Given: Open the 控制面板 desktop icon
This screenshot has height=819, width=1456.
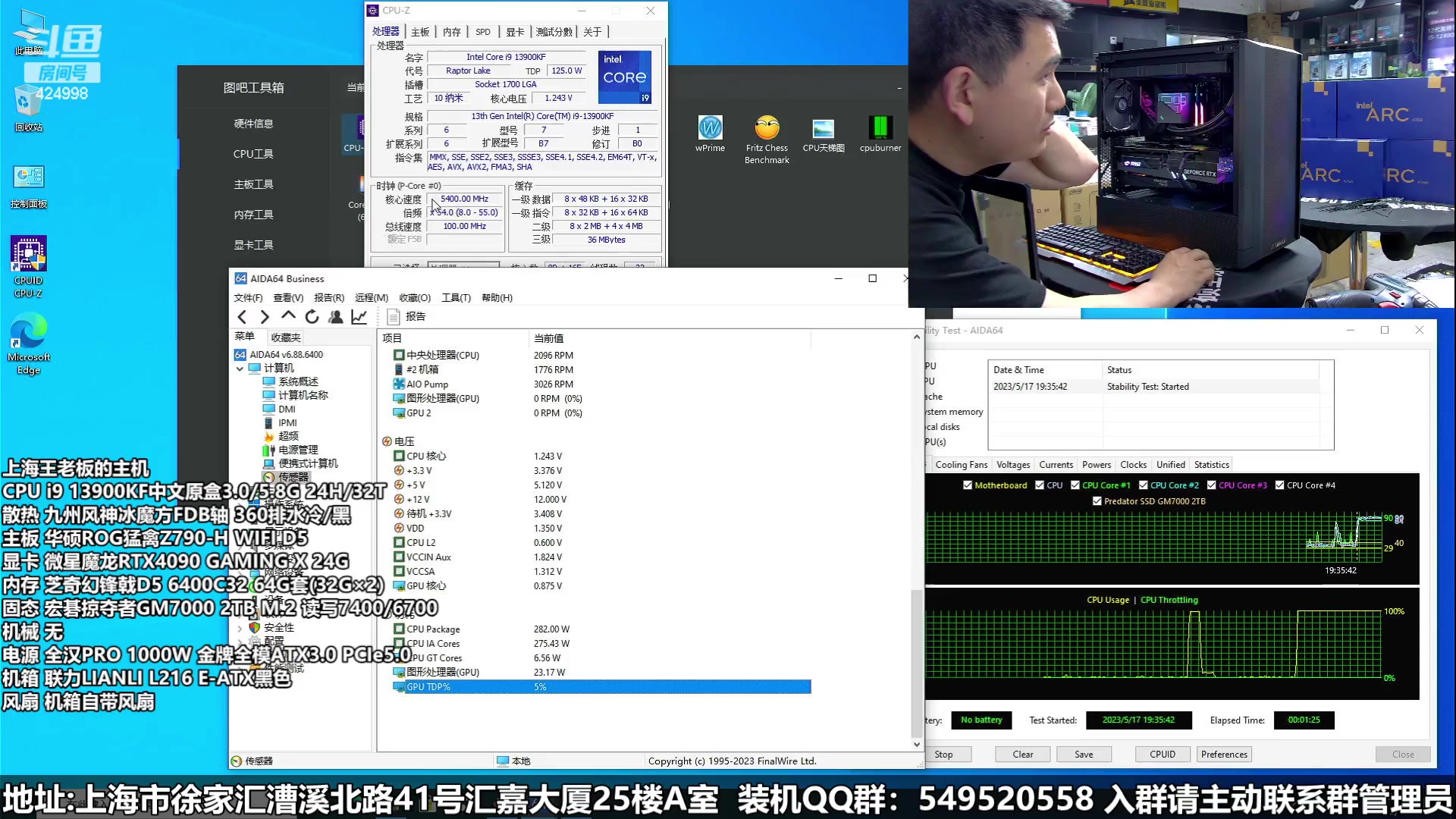Looking at the screenshot, I should point(29,187).
